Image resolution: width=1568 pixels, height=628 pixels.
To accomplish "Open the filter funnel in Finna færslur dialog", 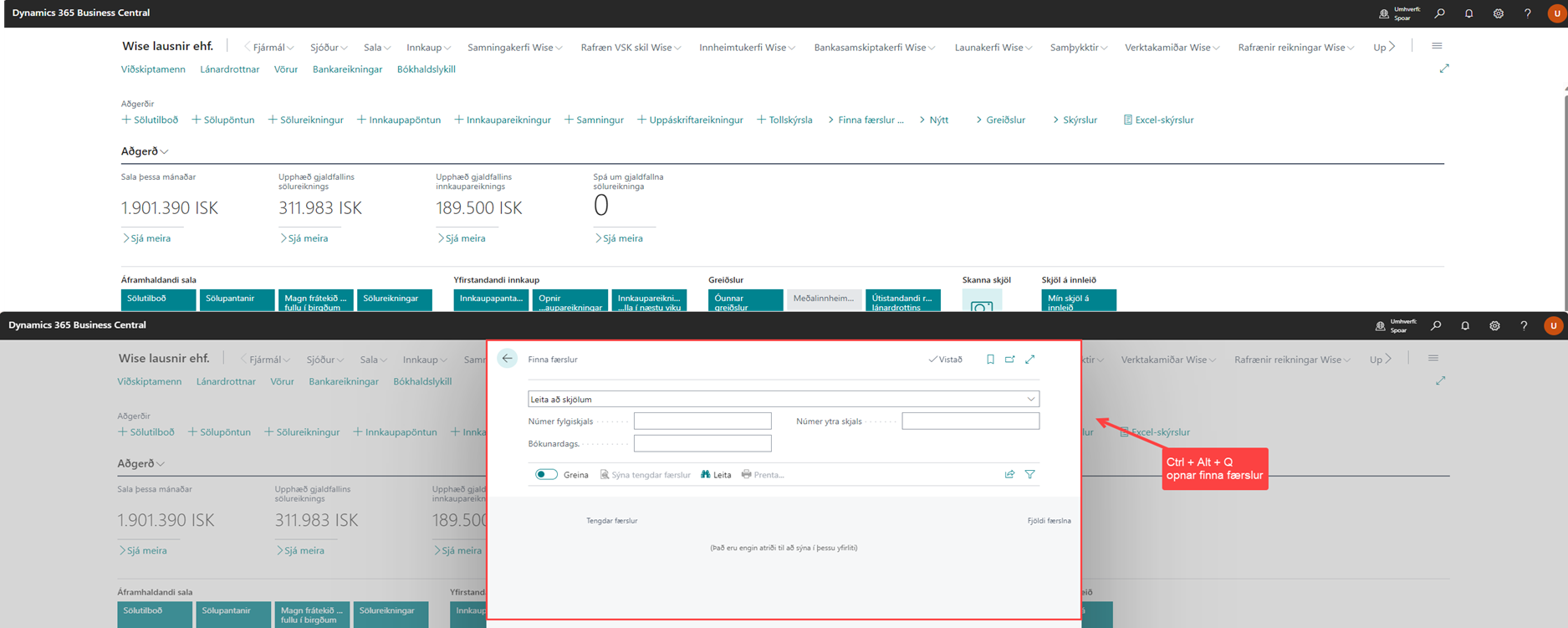I will [x=1030, y=474].
